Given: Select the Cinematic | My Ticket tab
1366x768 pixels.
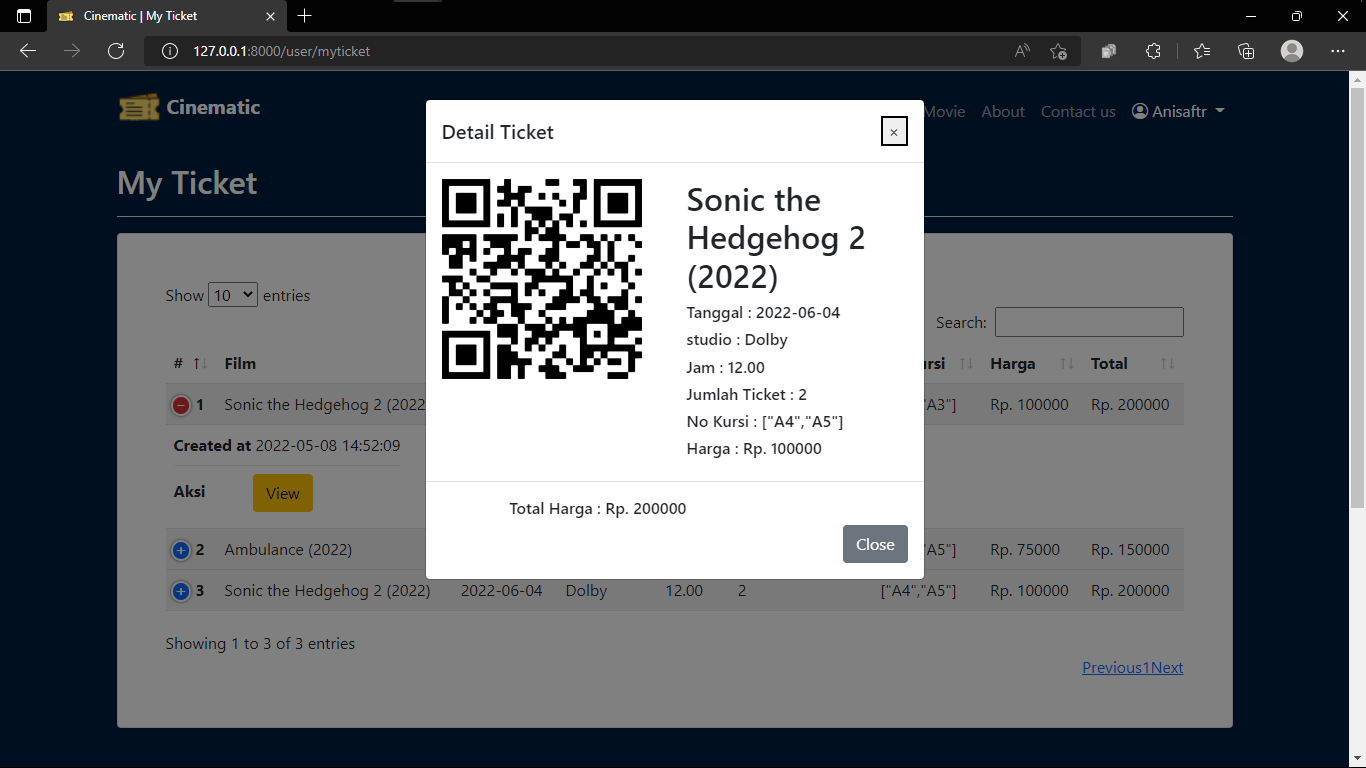Looking at the screenshot, I should click(x=166, y=16).
